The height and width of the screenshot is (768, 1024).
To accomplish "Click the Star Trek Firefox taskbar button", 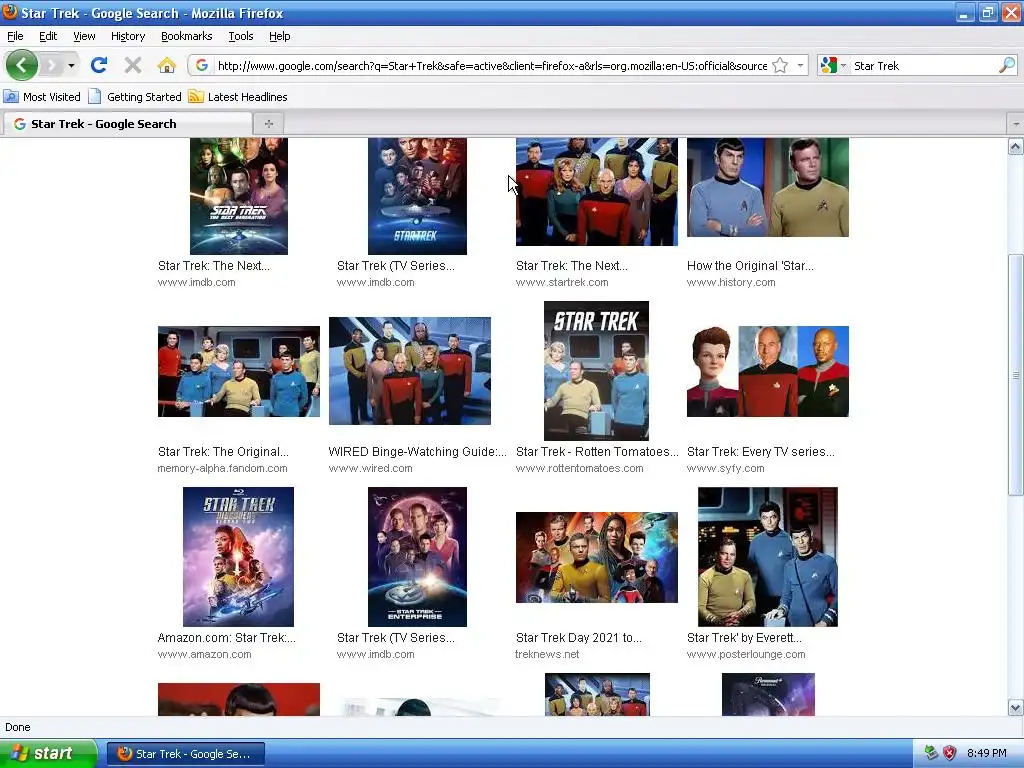I will click(x=186, y=754).
